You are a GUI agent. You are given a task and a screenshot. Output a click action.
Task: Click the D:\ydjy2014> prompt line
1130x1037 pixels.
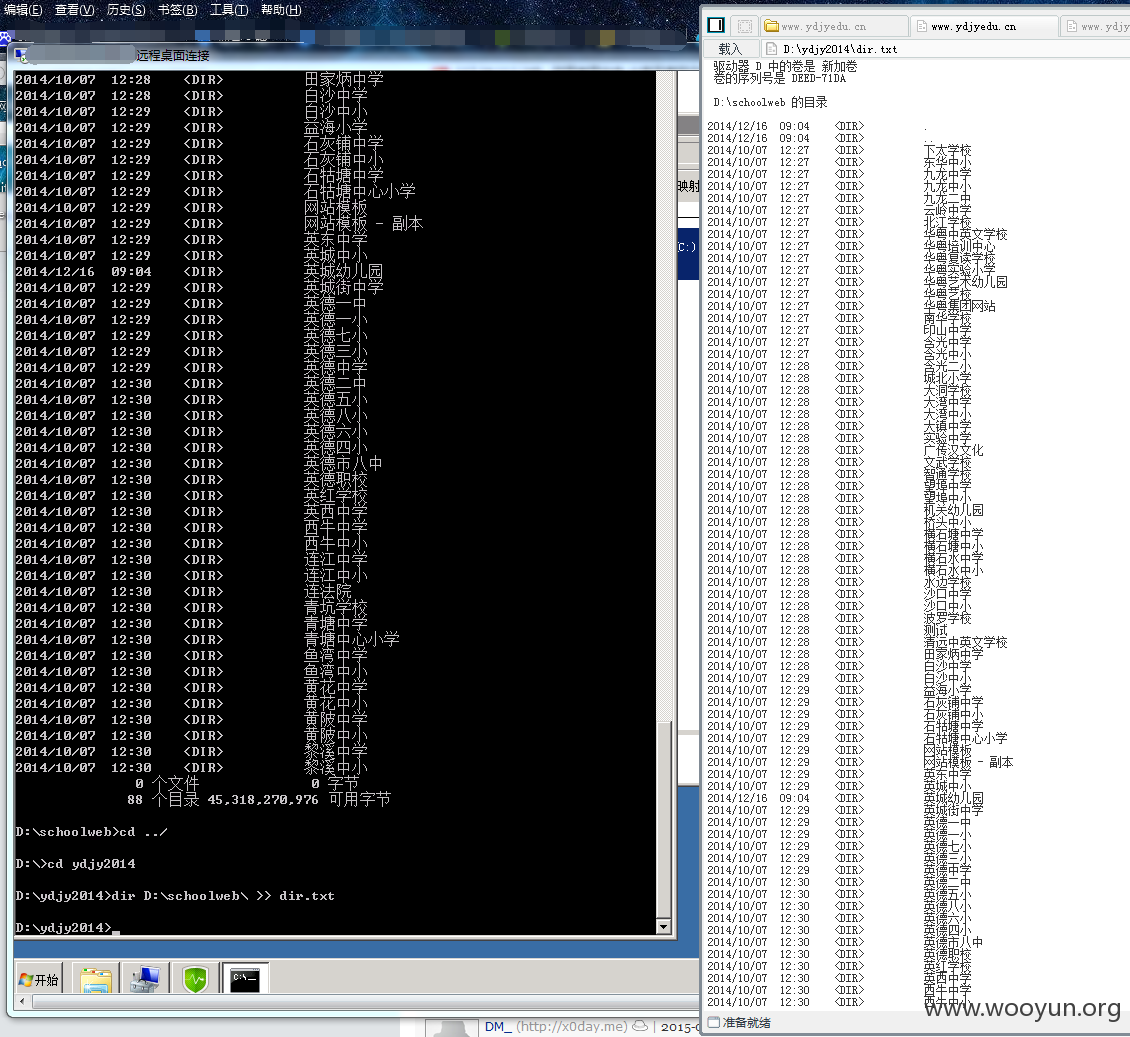pyautogui.click(x=63, y=927)
